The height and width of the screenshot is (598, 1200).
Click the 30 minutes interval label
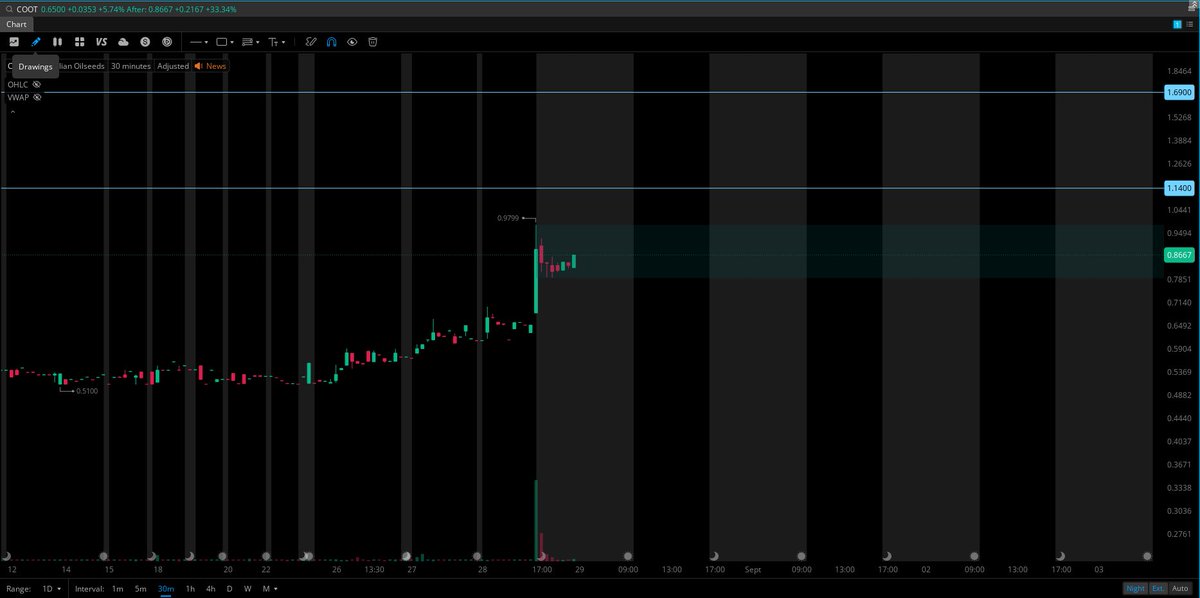point(131,66)
